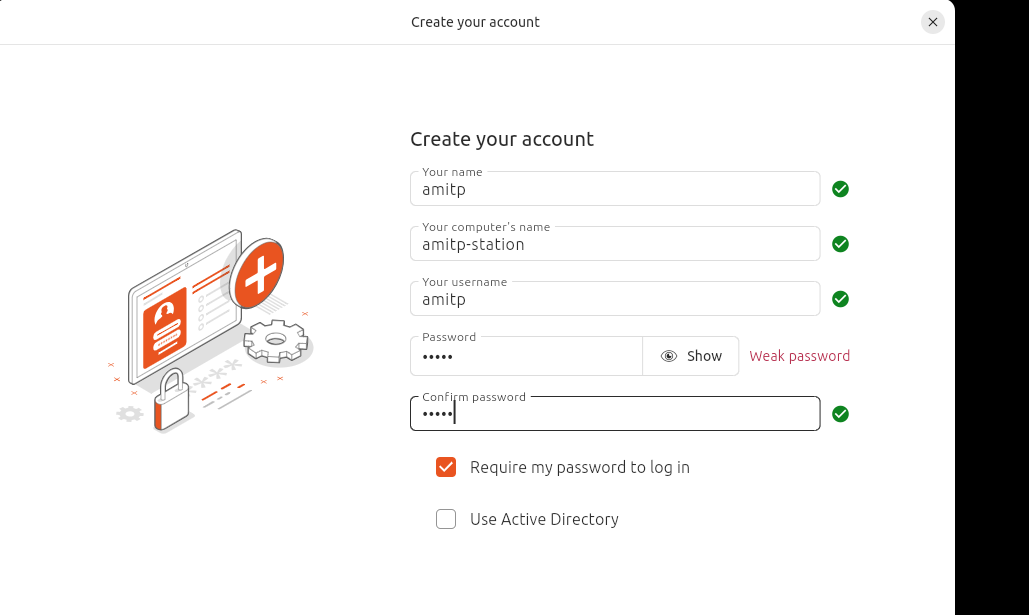Click the orange ID card on the monitor

click(x=166, y=325)
